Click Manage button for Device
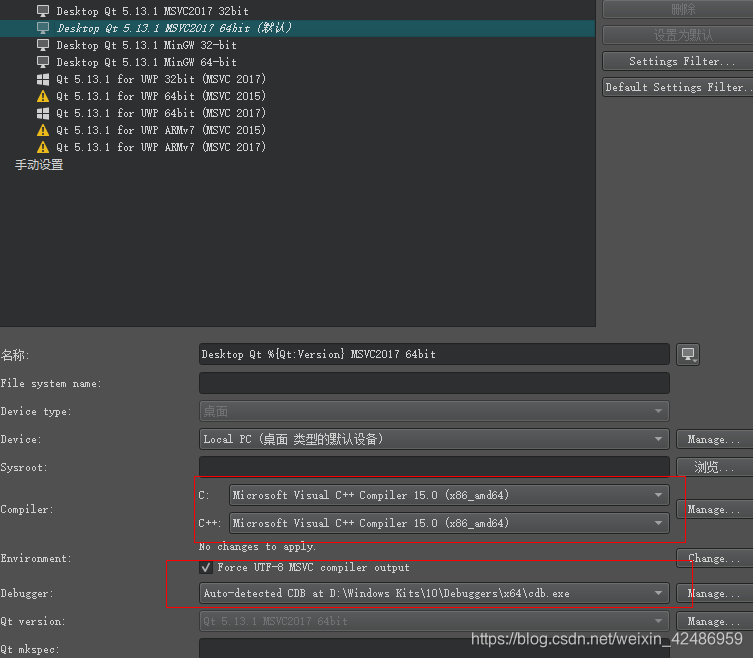 715,439
